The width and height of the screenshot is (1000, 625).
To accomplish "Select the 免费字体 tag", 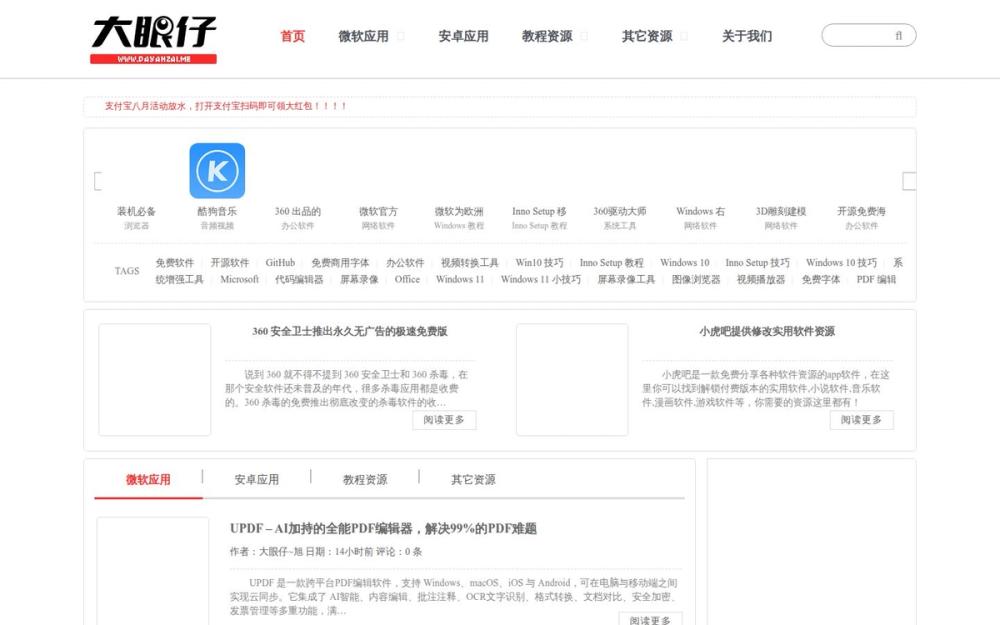I will [x=821, y=279].
